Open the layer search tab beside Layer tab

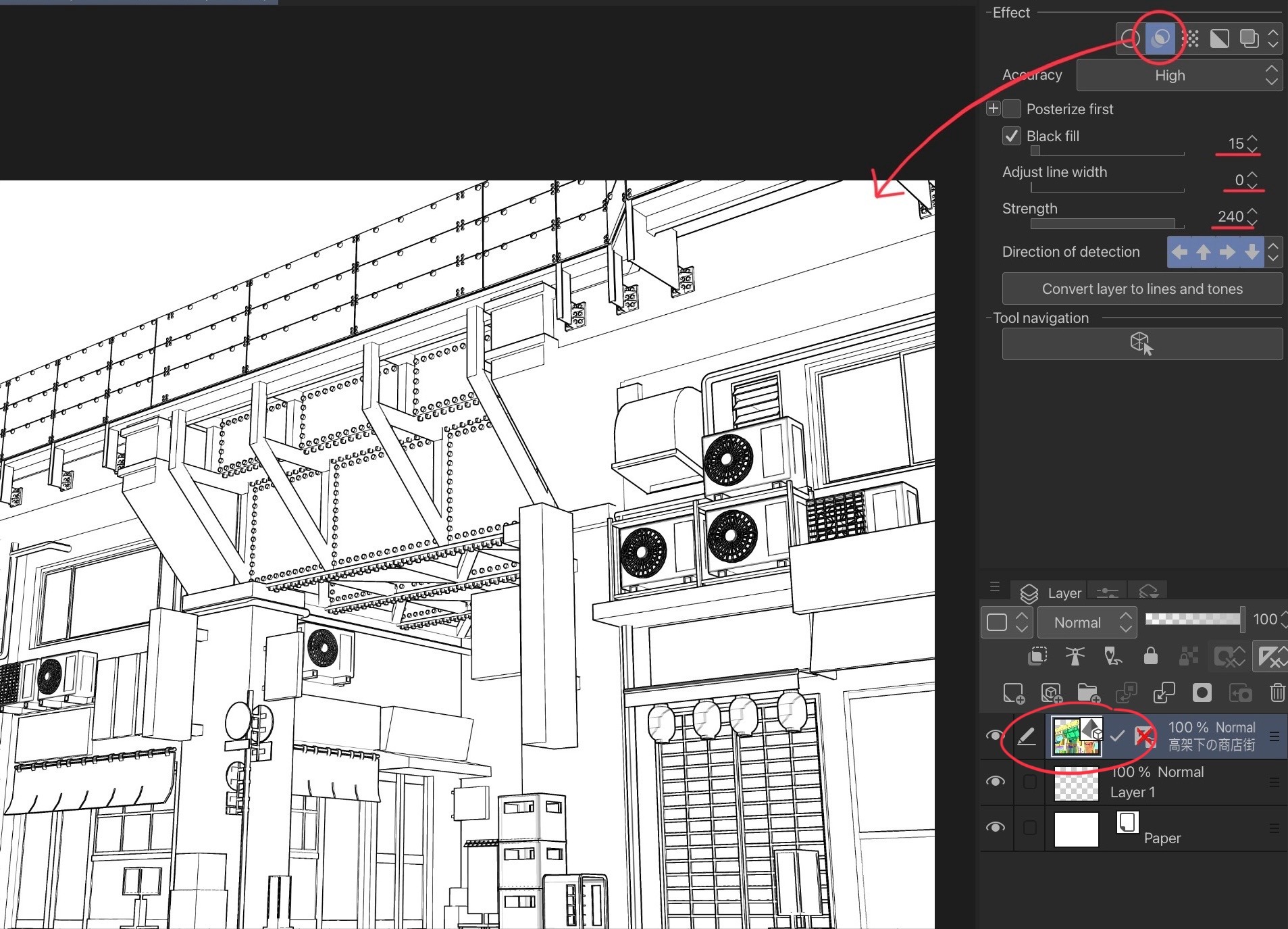[1106, 593]
